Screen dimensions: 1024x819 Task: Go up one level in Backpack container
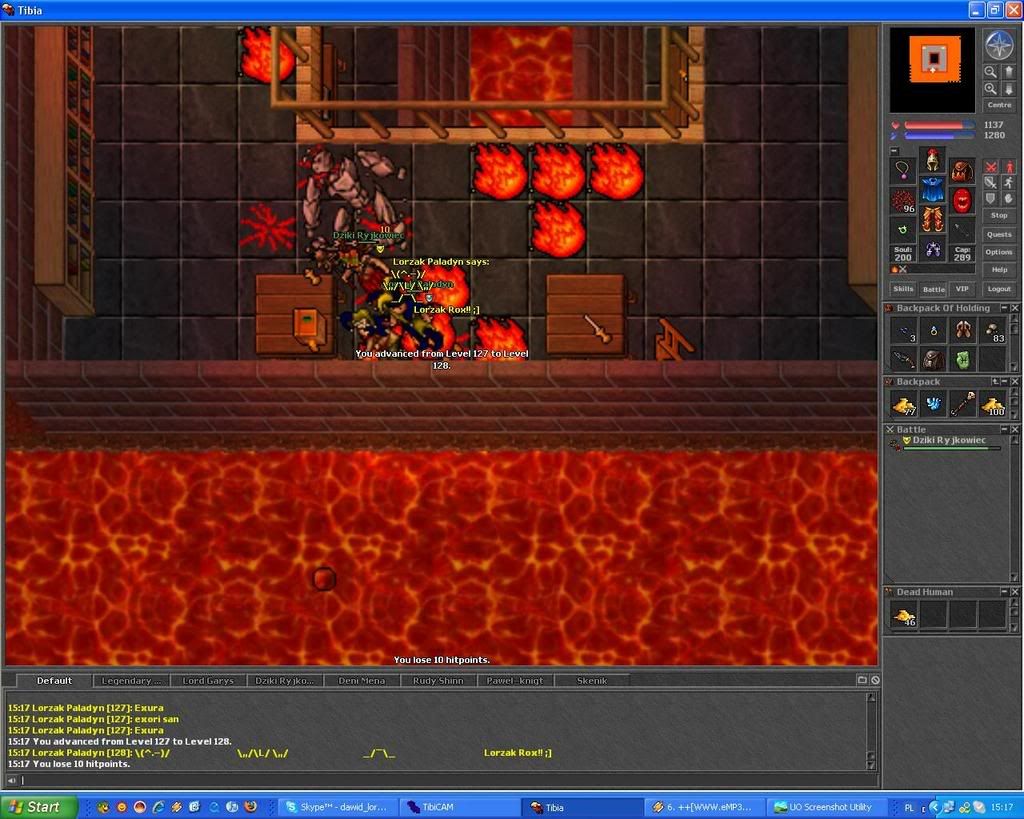tap(995, 381)
